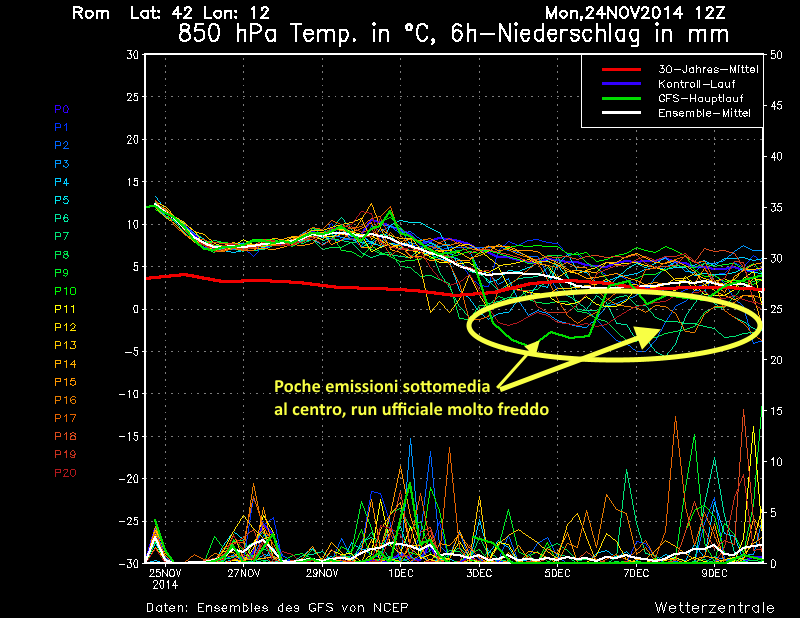Click the 'Lat: 42 Lon: 12' coordinates text
The image size is (800, 618).
[x=199, y=13]
